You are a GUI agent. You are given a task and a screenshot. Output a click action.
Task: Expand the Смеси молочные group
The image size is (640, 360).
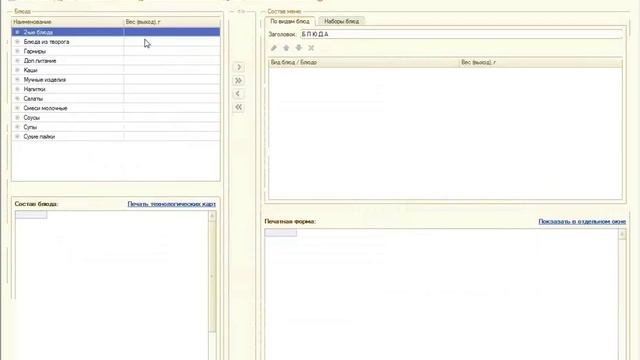(x=17, y=108)
